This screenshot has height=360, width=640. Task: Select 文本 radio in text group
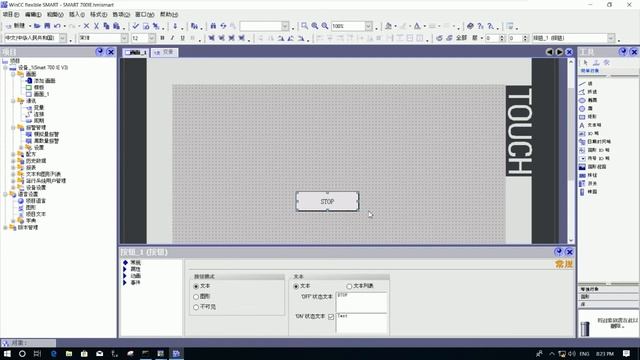coord(296,286)
